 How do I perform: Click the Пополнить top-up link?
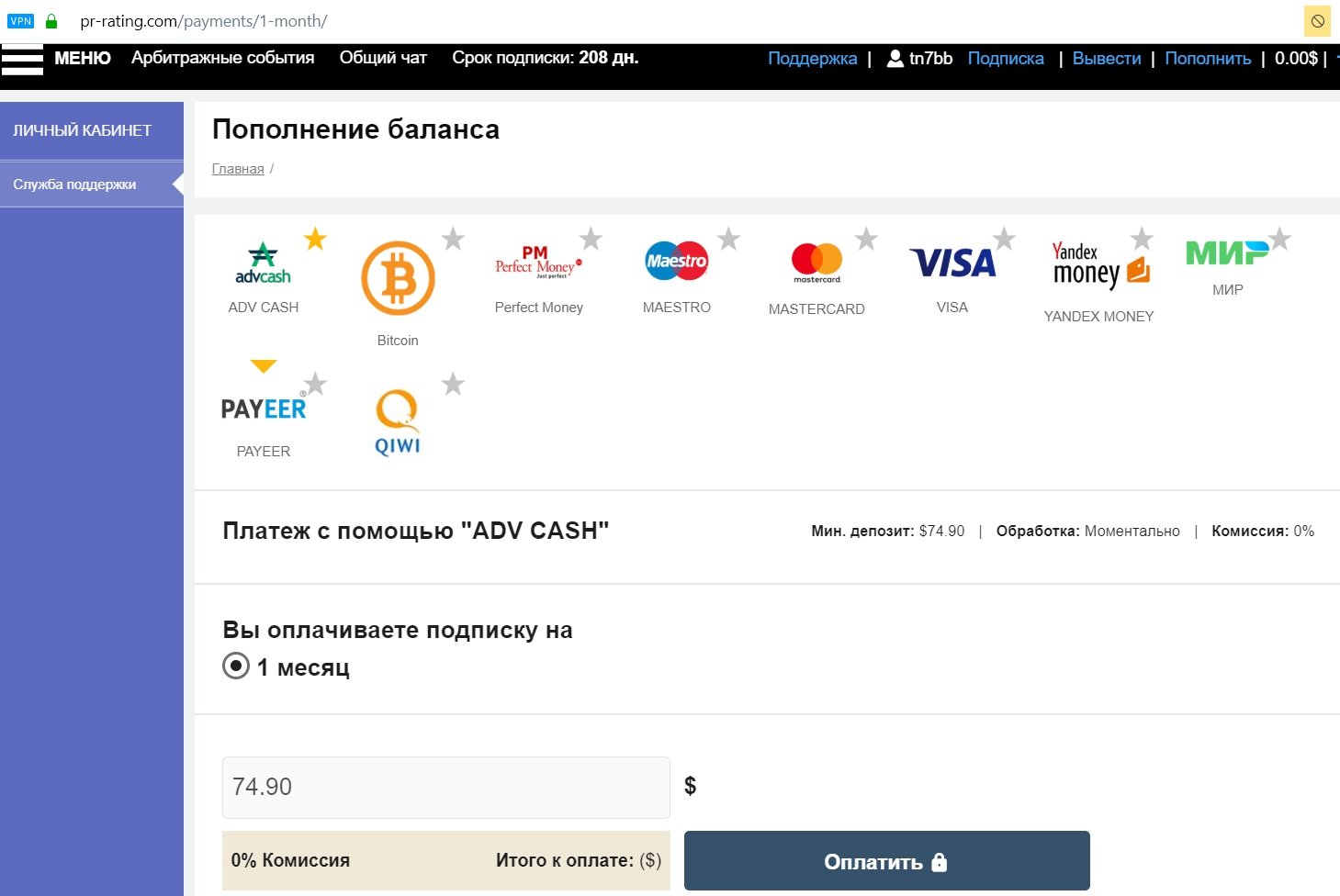pos(1208,59)
